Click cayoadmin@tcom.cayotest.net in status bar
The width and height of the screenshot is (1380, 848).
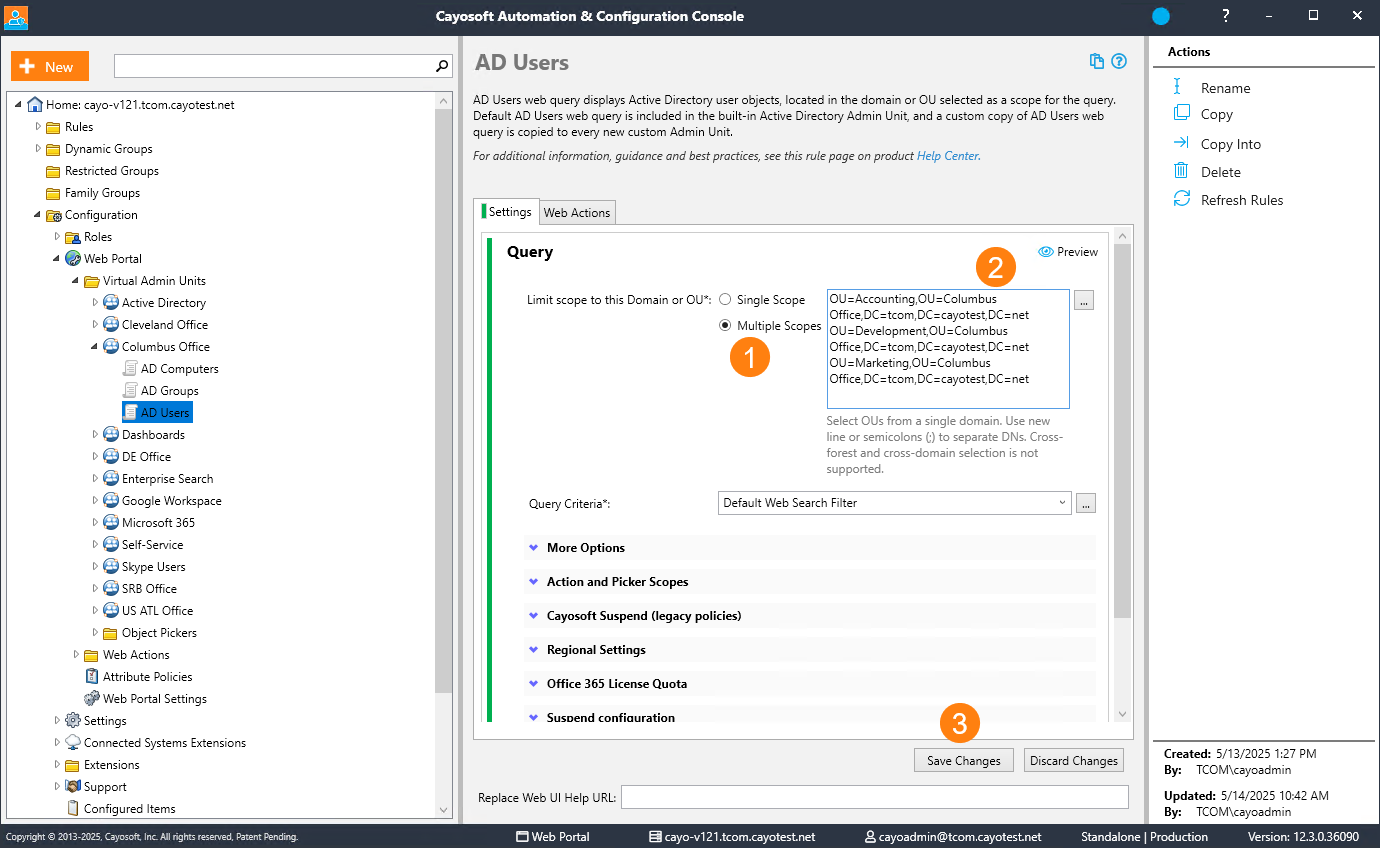953,836
